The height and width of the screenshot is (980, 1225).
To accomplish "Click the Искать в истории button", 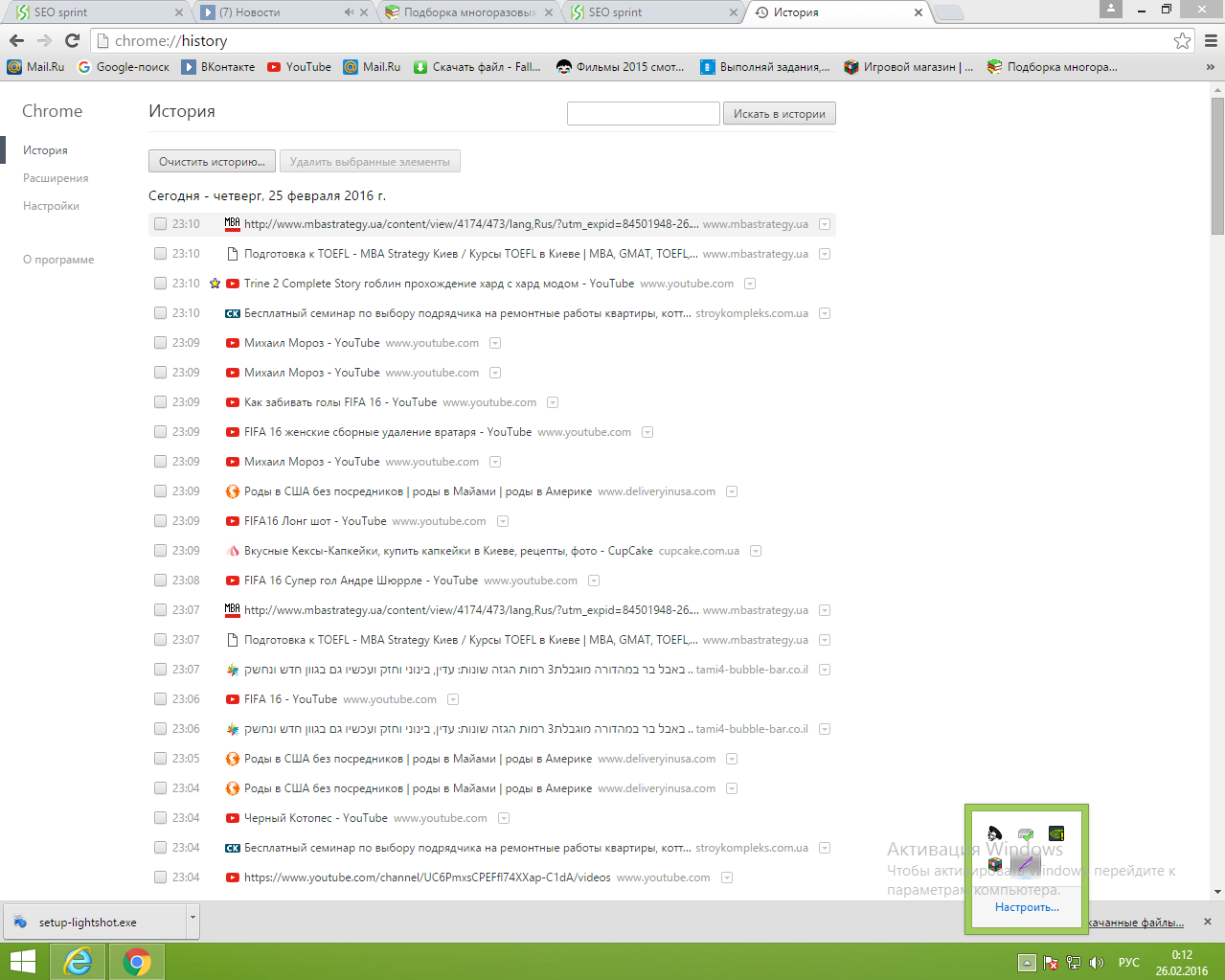I will click(780, 113).
